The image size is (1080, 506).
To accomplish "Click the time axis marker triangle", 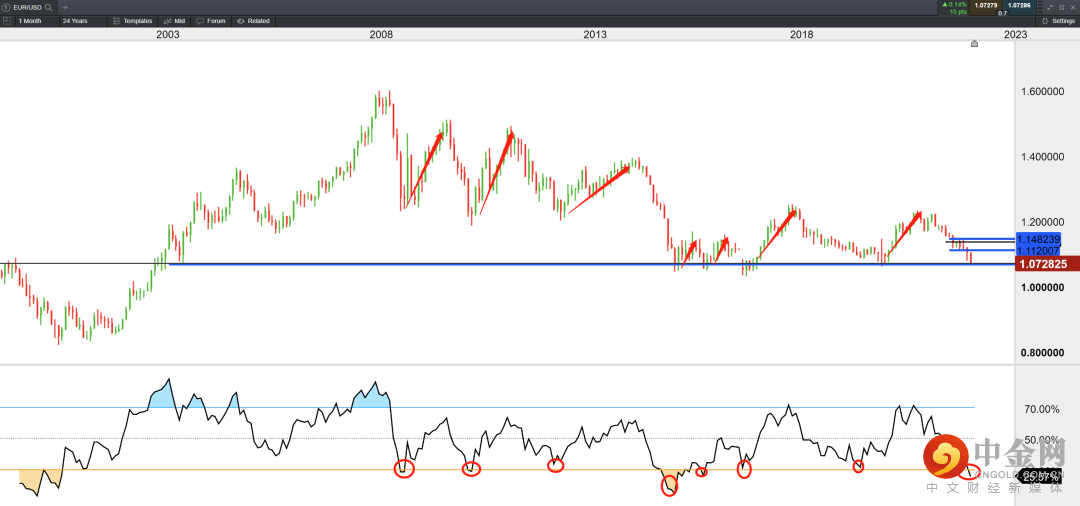I will pos(974,44).
